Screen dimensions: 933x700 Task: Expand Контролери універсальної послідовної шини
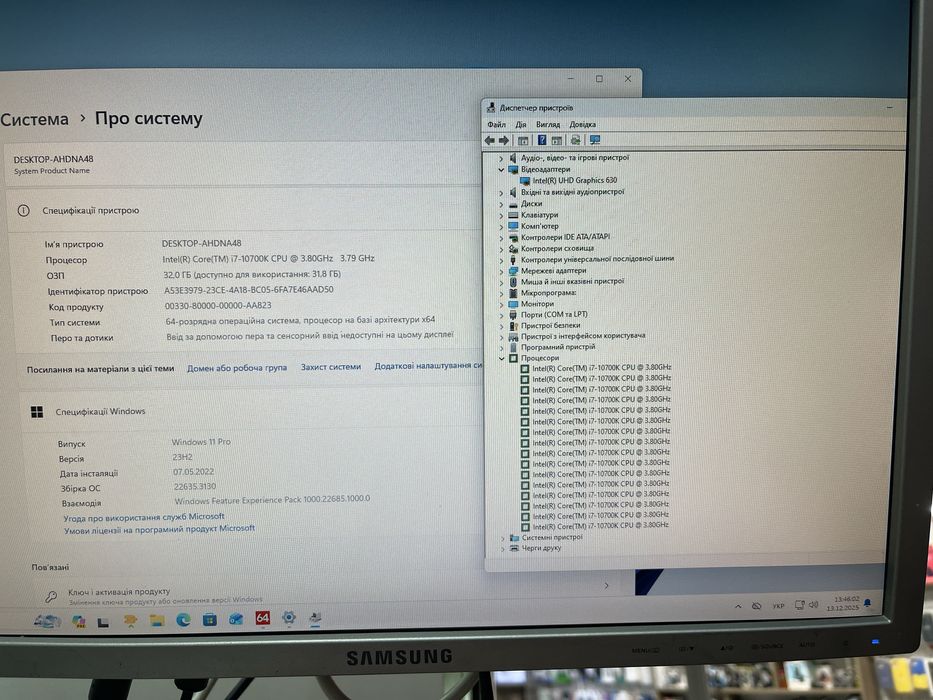[501, 260]
